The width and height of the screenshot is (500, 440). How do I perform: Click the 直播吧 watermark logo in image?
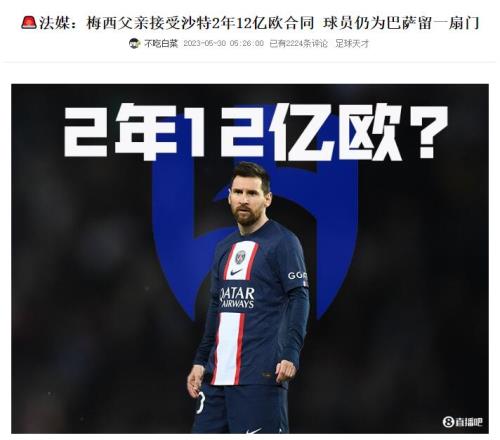tap(463, 422)
